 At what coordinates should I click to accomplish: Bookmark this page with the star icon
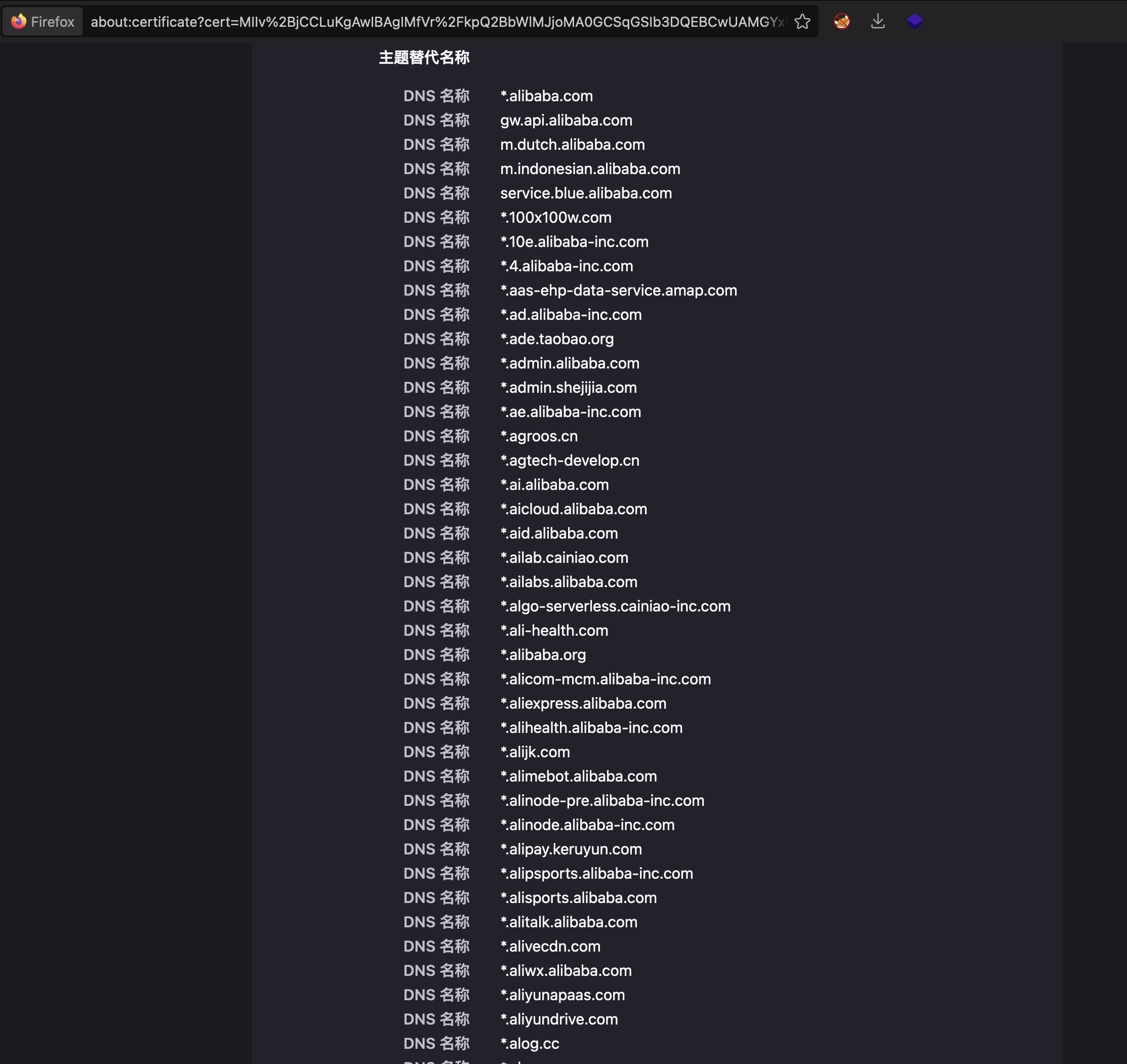(802, 22)
